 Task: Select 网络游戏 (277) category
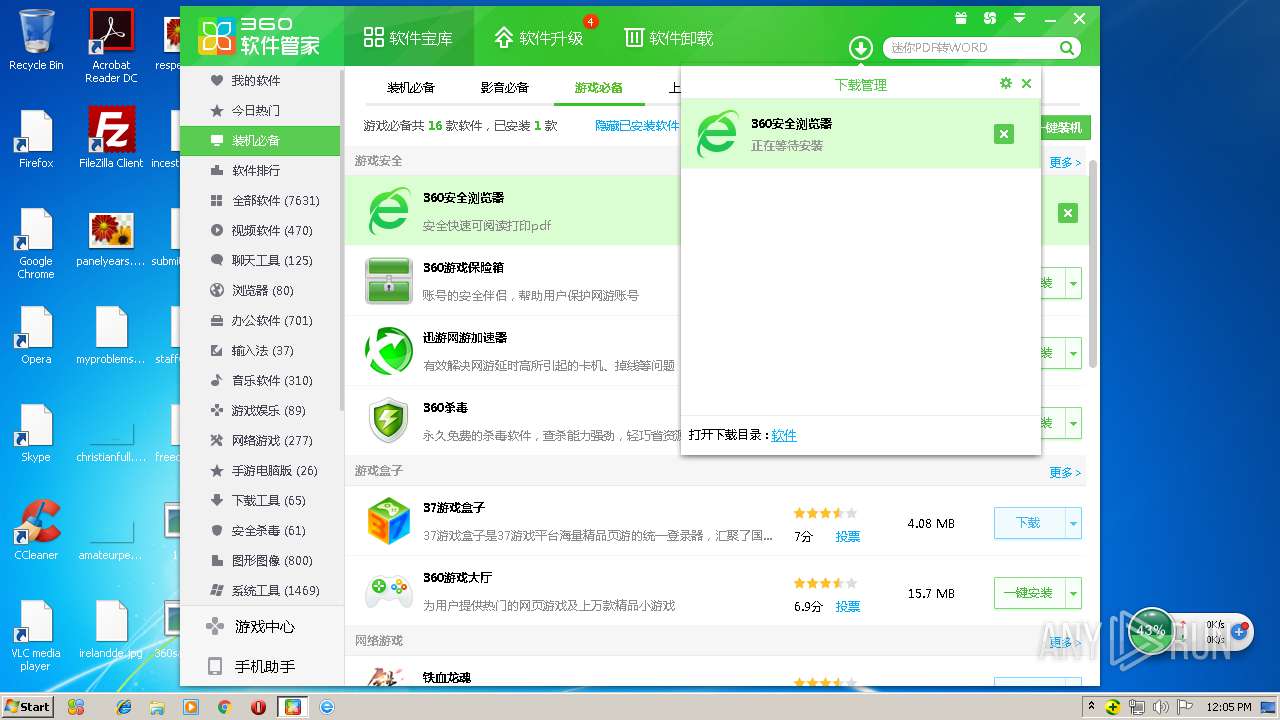(x=260, y=440)
